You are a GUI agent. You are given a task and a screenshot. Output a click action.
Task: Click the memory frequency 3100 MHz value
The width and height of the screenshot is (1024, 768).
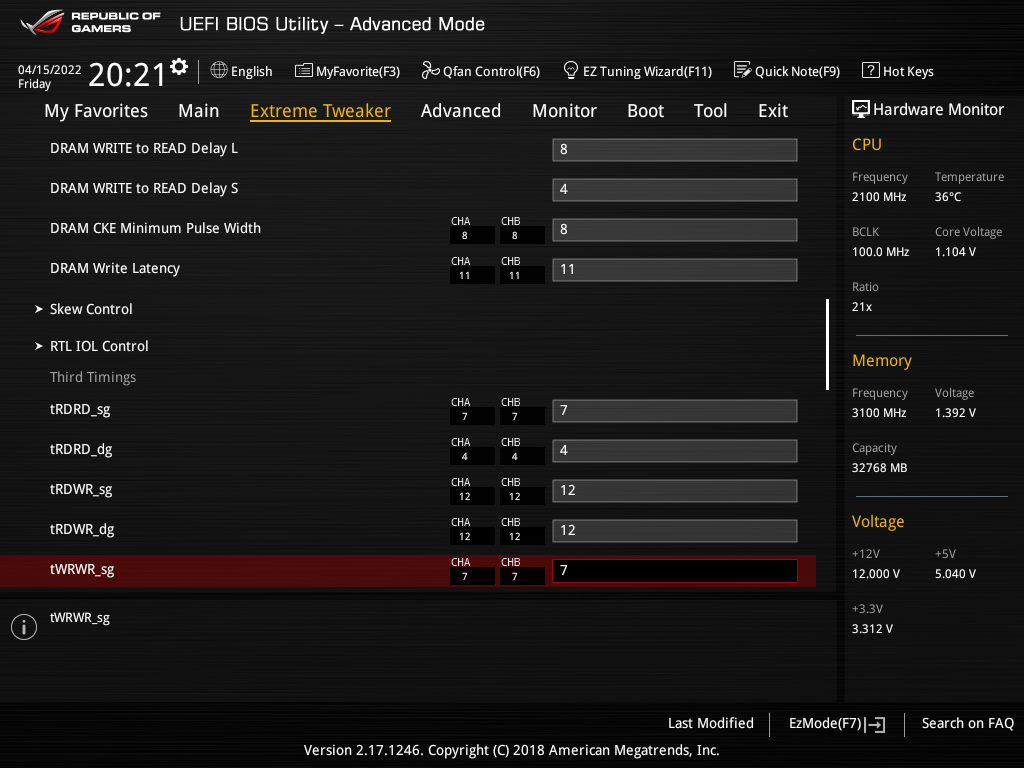click(x=879, y=413)
